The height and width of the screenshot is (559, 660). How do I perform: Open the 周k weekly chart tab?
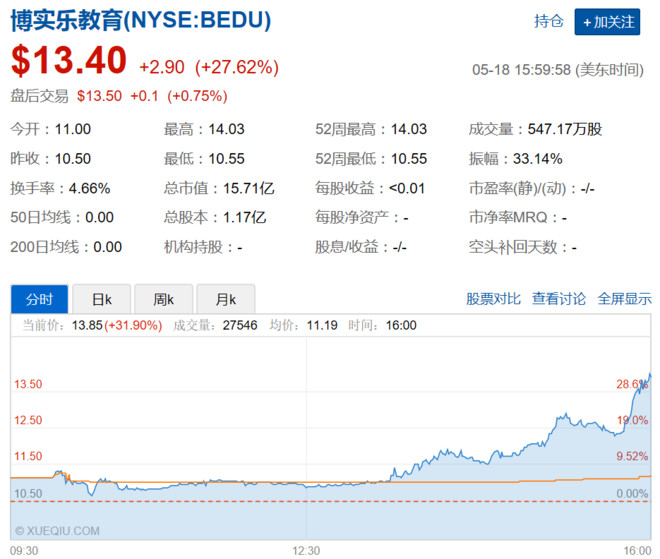coord(163,299)
